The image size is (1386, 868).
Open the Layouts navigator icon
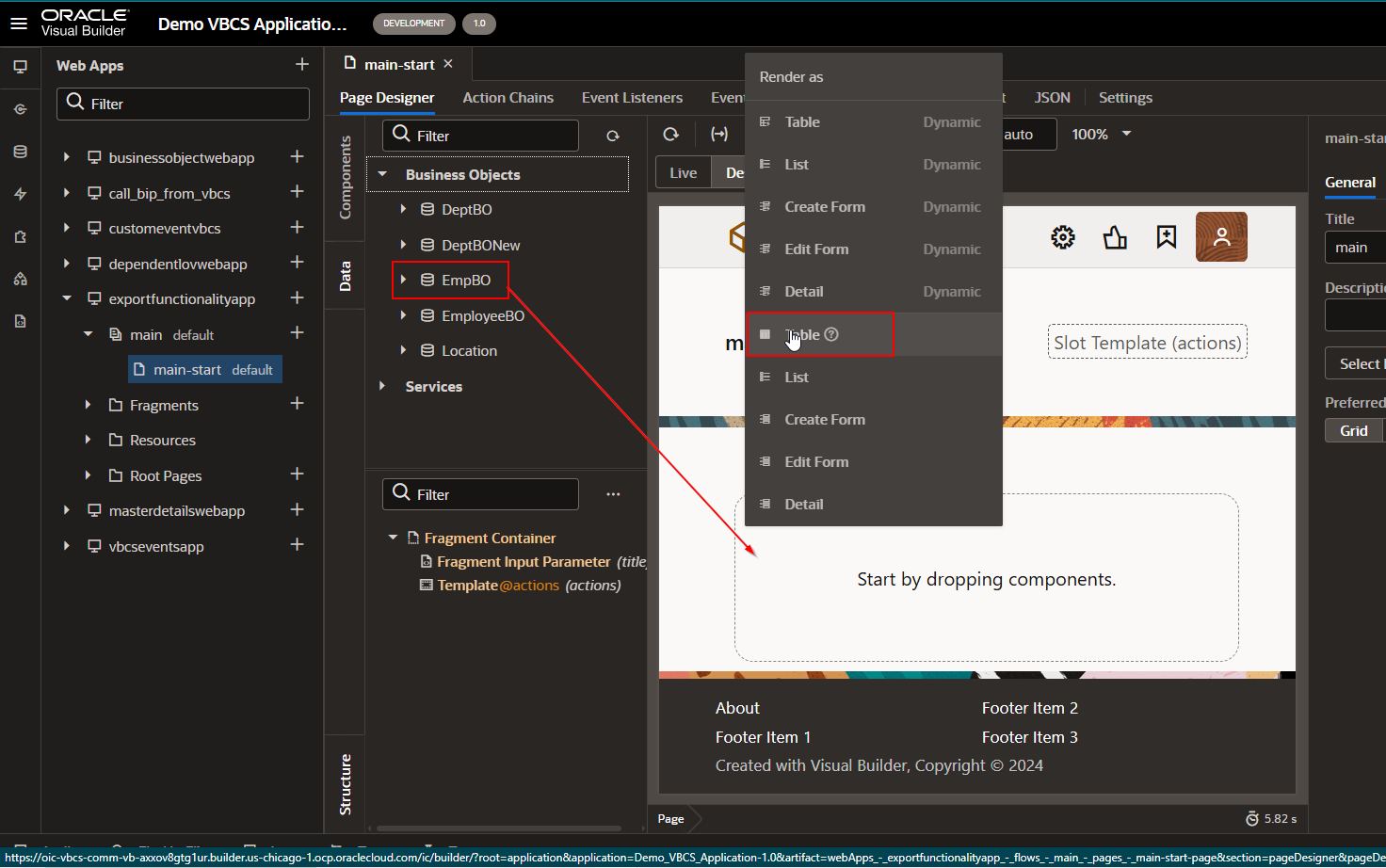pos(20,279)
